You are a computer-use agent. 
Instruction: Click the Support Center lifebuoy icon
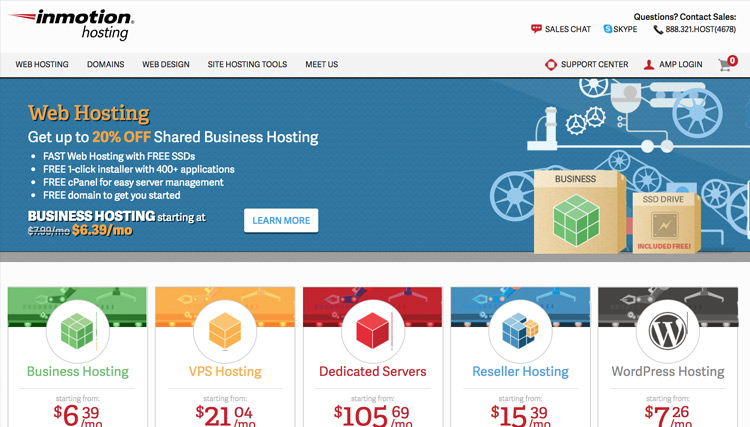coord(551,65)
